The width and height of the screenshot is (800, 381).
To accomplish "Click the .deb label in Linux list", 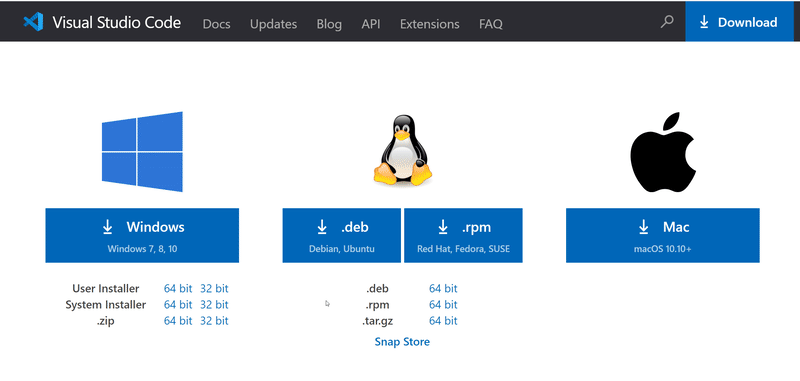I will (378, 289).
